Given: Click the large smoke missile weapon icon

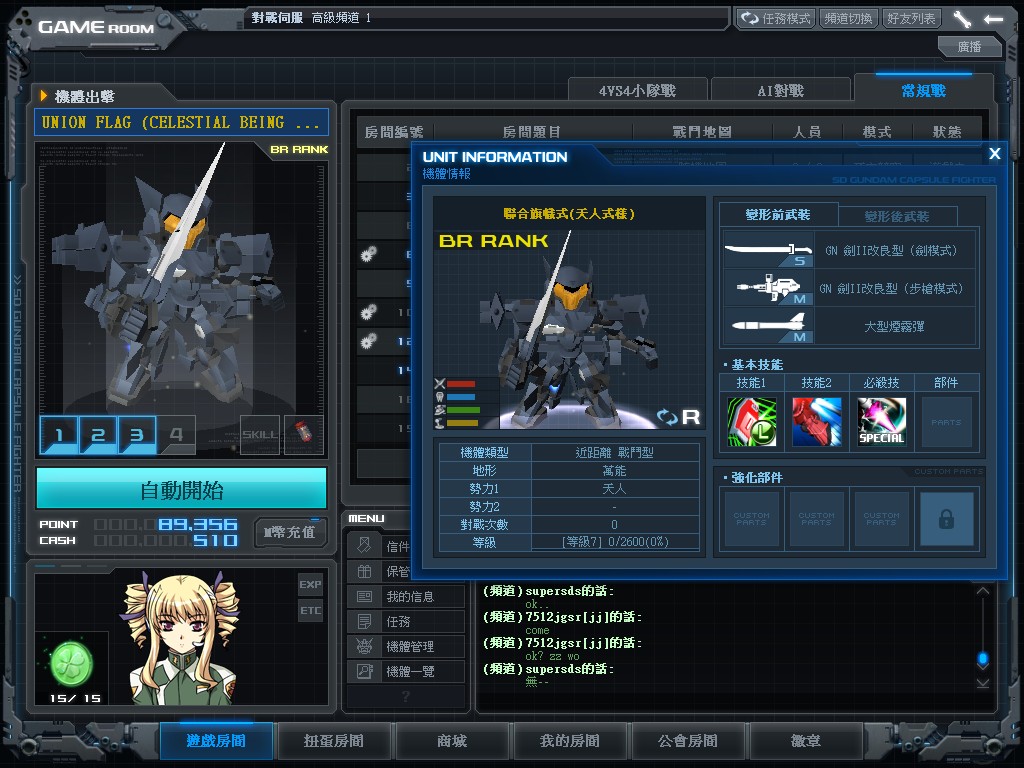Looking at the screenshot, I should (x=769, y=325).
